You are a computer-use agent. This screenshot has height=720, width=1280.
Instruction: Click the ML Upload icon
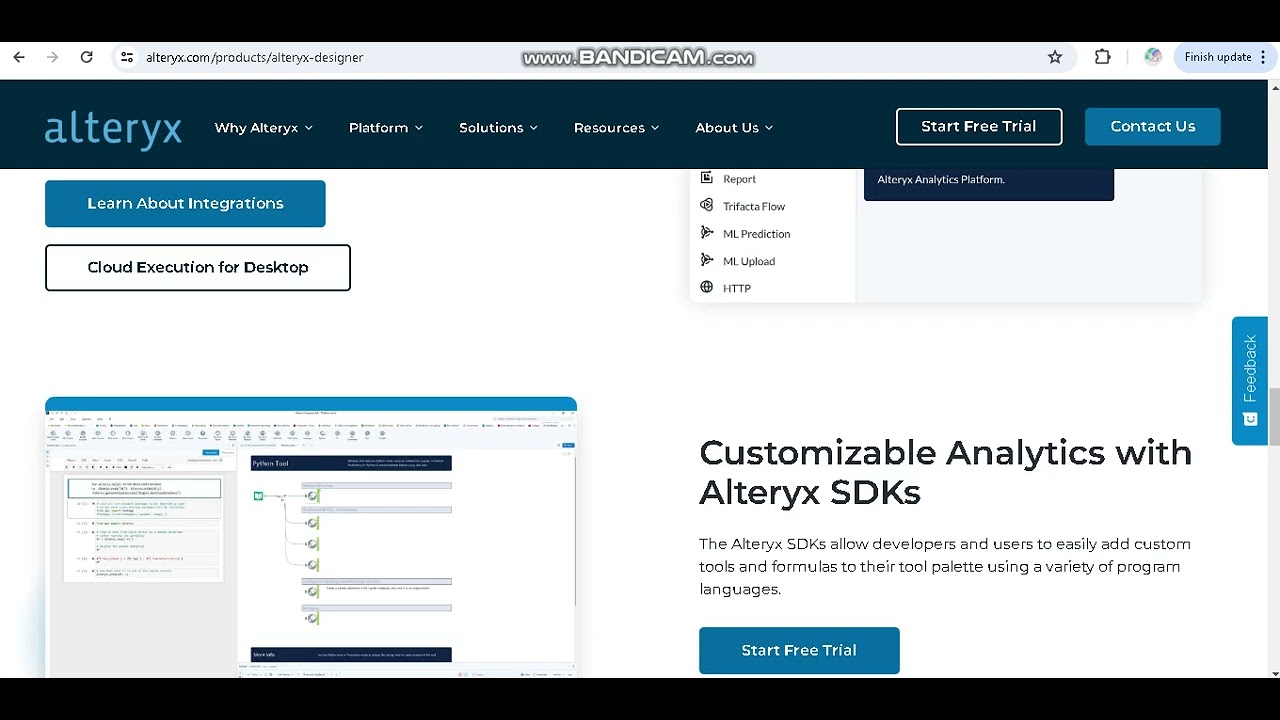click(x=707, y=260)
